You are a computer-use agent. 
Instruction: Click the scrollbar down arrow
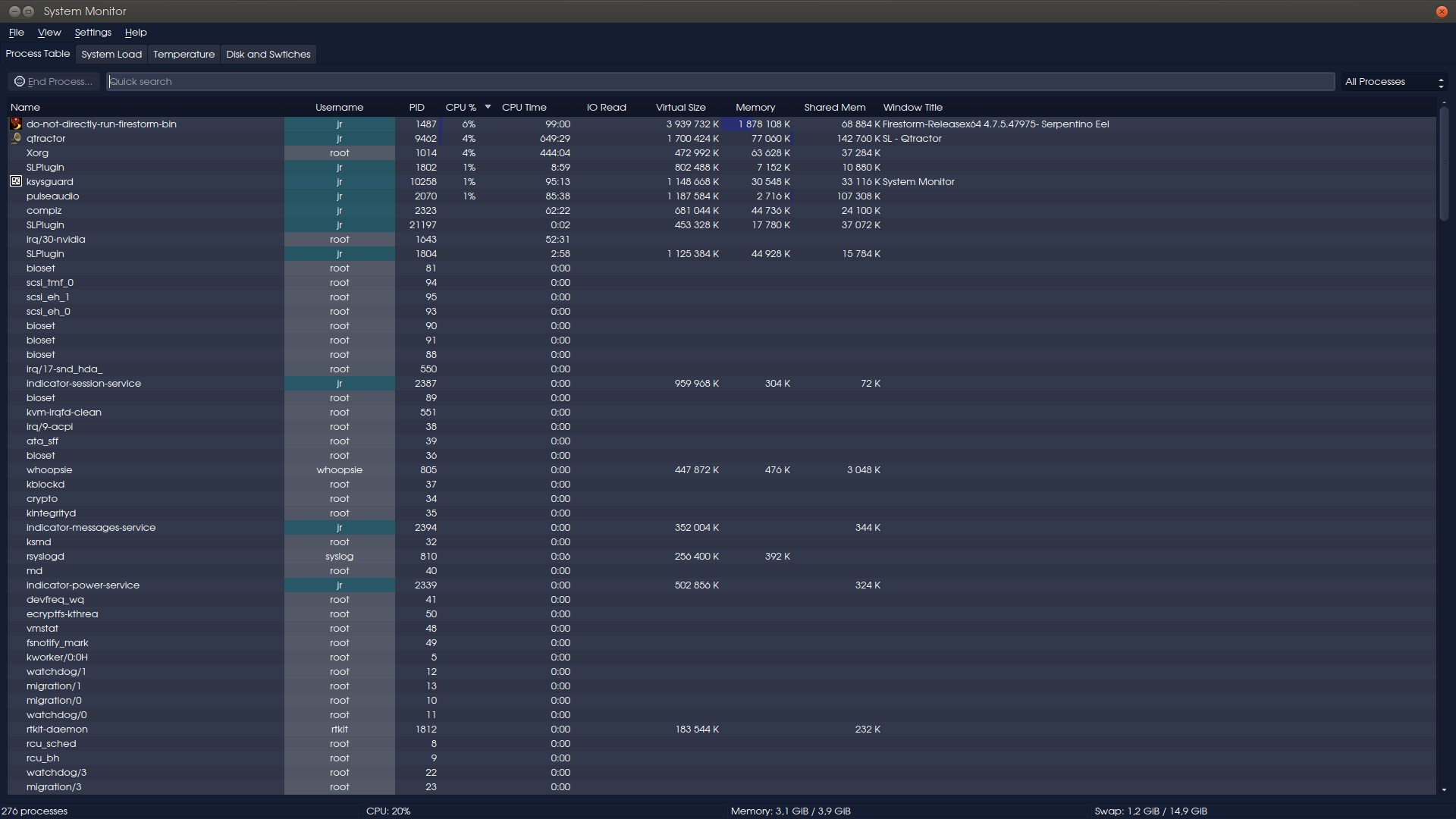pos(1444,789)
